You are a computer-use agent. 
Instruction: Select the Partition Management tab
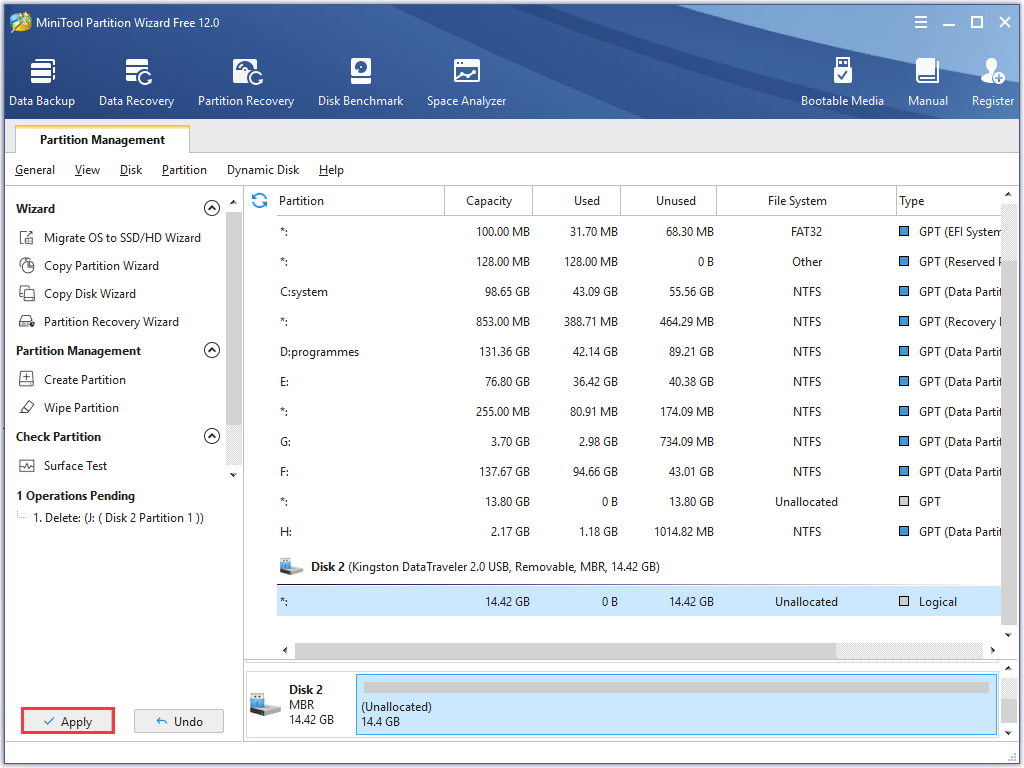(x=103, y=140)
